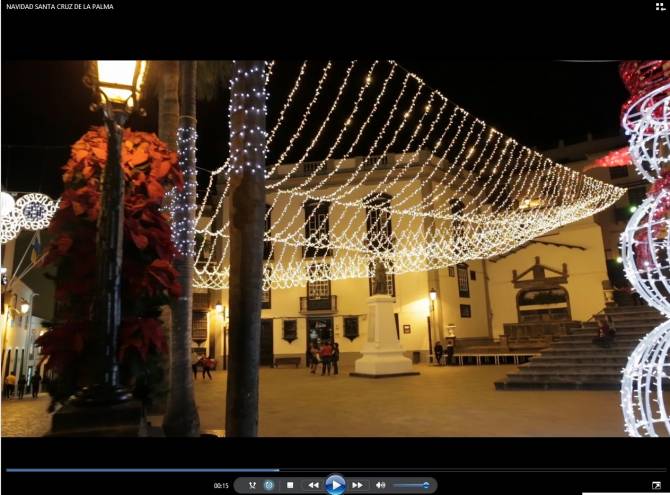Stop the video playback
670x495 pixels.
pos(290,485)
